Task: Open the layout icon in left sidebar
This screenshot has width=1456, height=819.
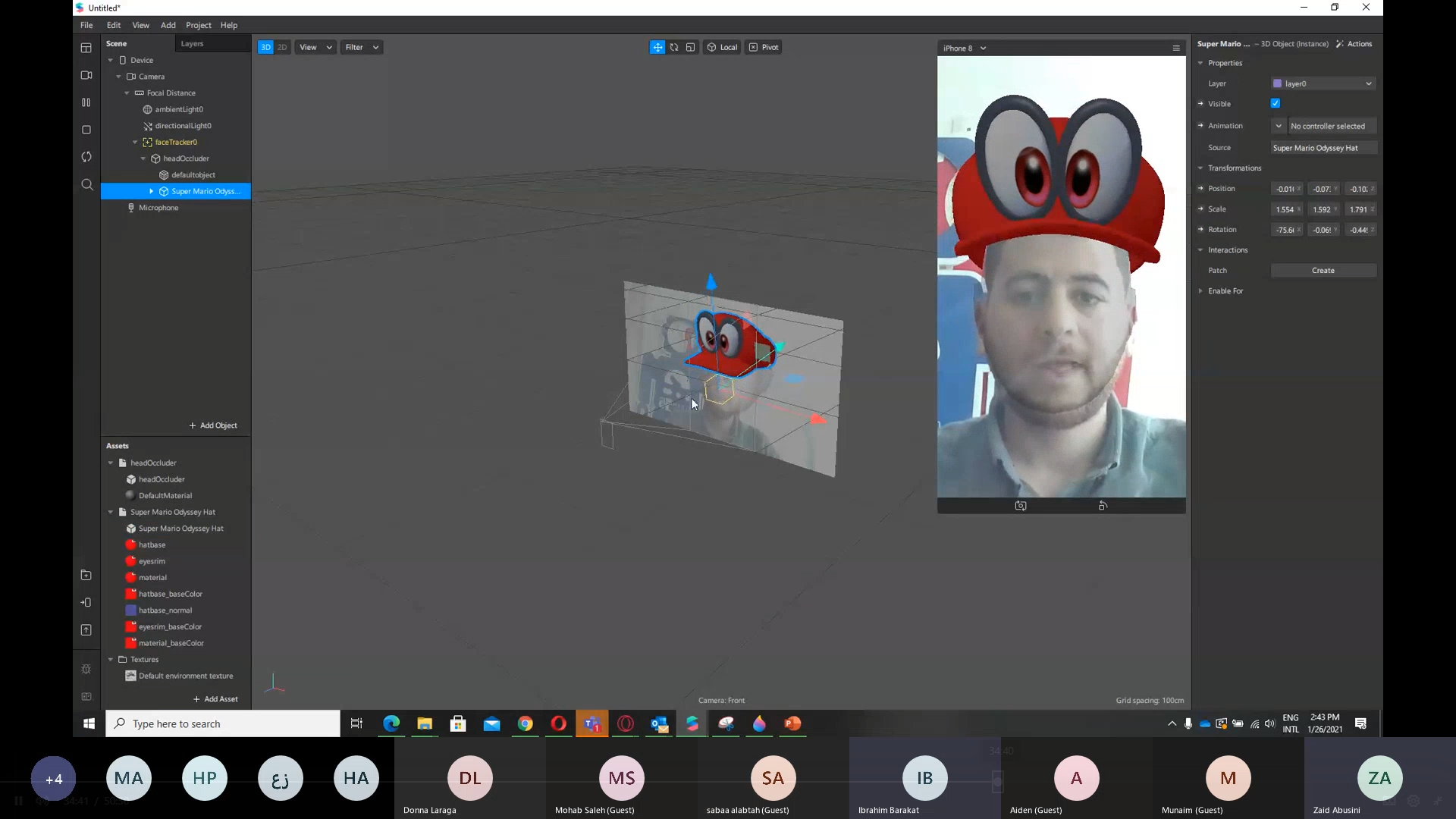Action: (86, 48)
